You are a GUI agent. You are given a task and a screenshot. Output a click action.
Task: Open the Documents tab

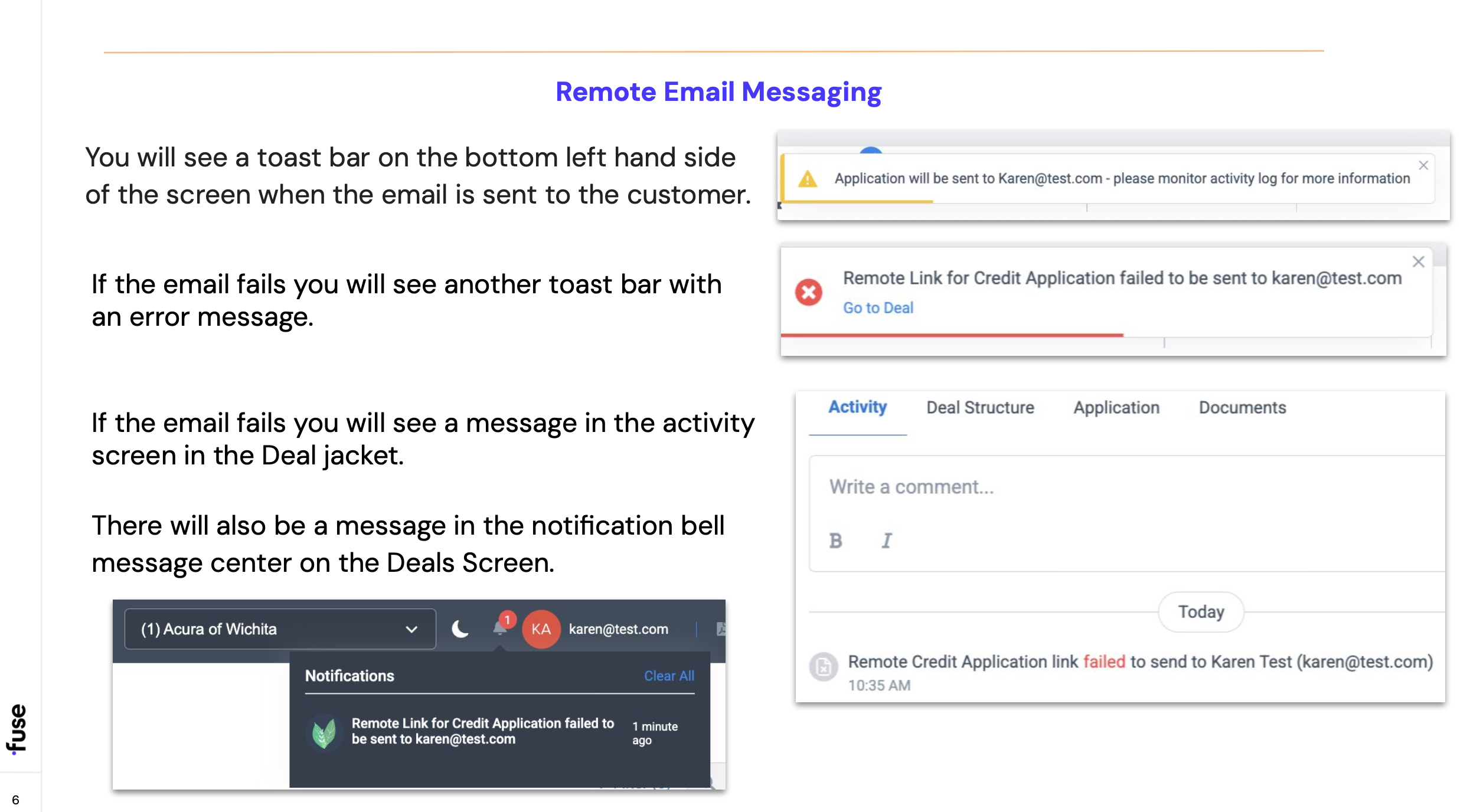(x=1242, y=407)
